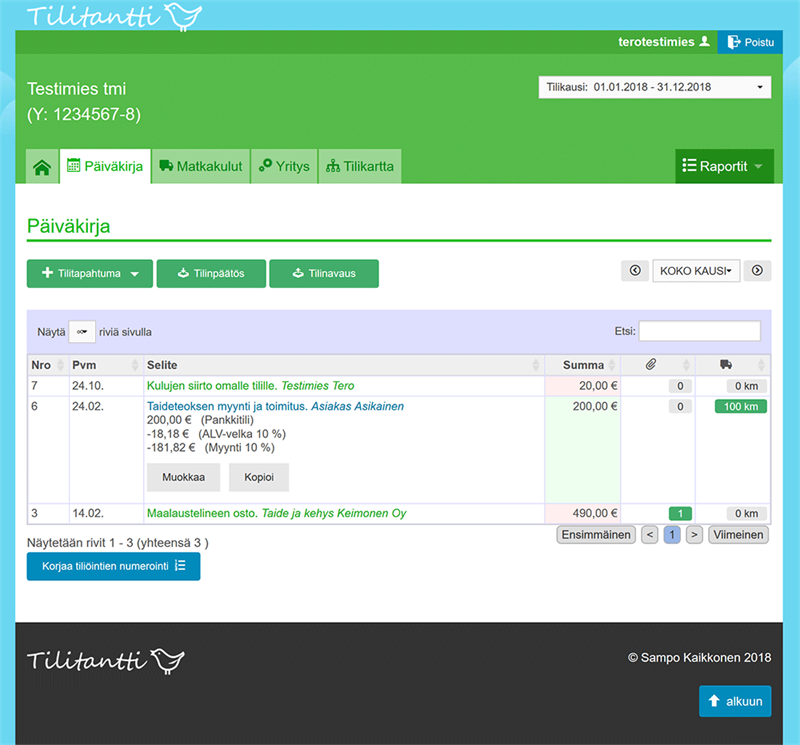Go to previous period with left arrow
The width and height of the screenshot is (800, 745).
click(635, 271)
